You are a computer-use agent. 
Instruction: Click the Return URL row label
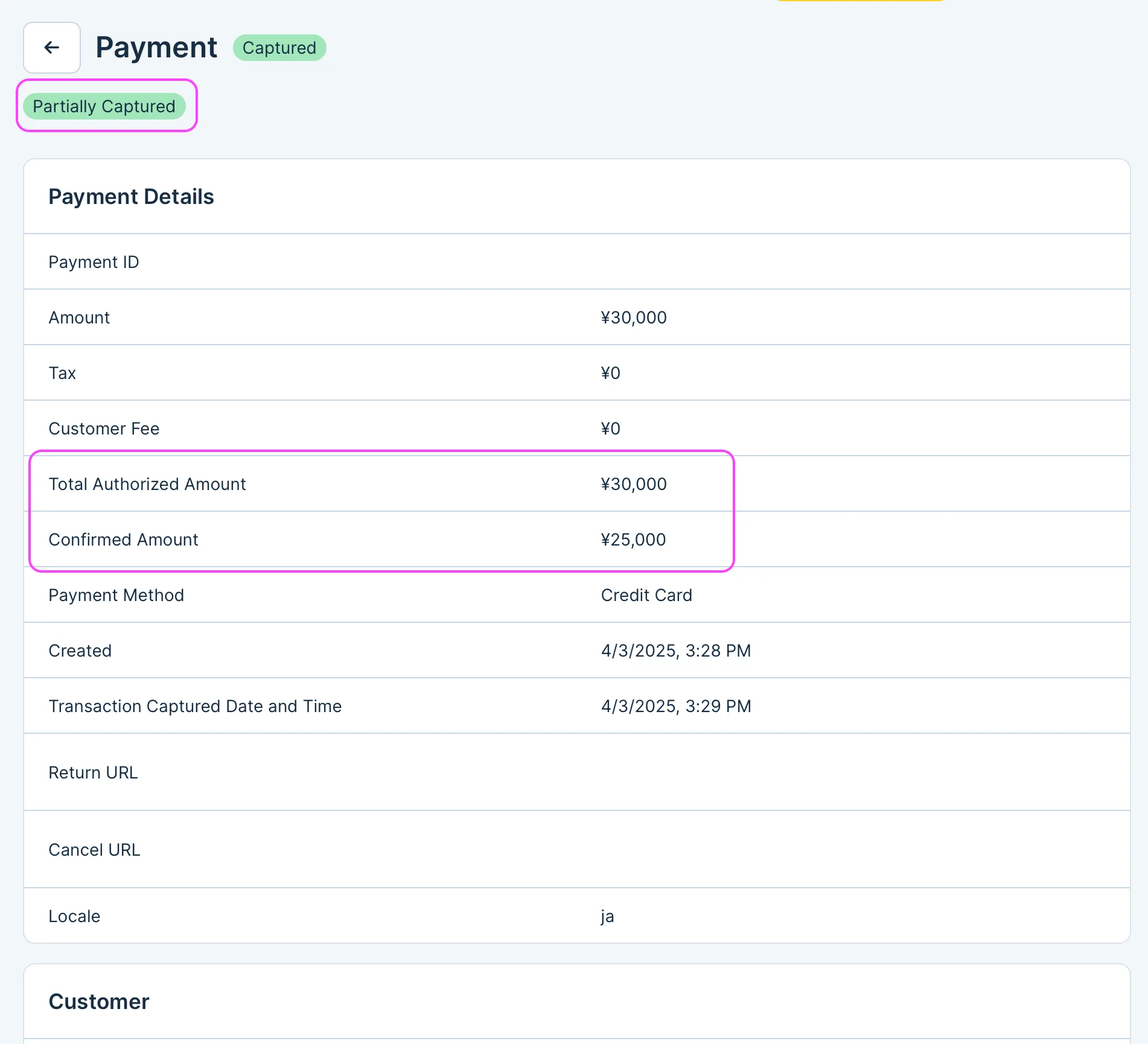[x=93, y=772]
